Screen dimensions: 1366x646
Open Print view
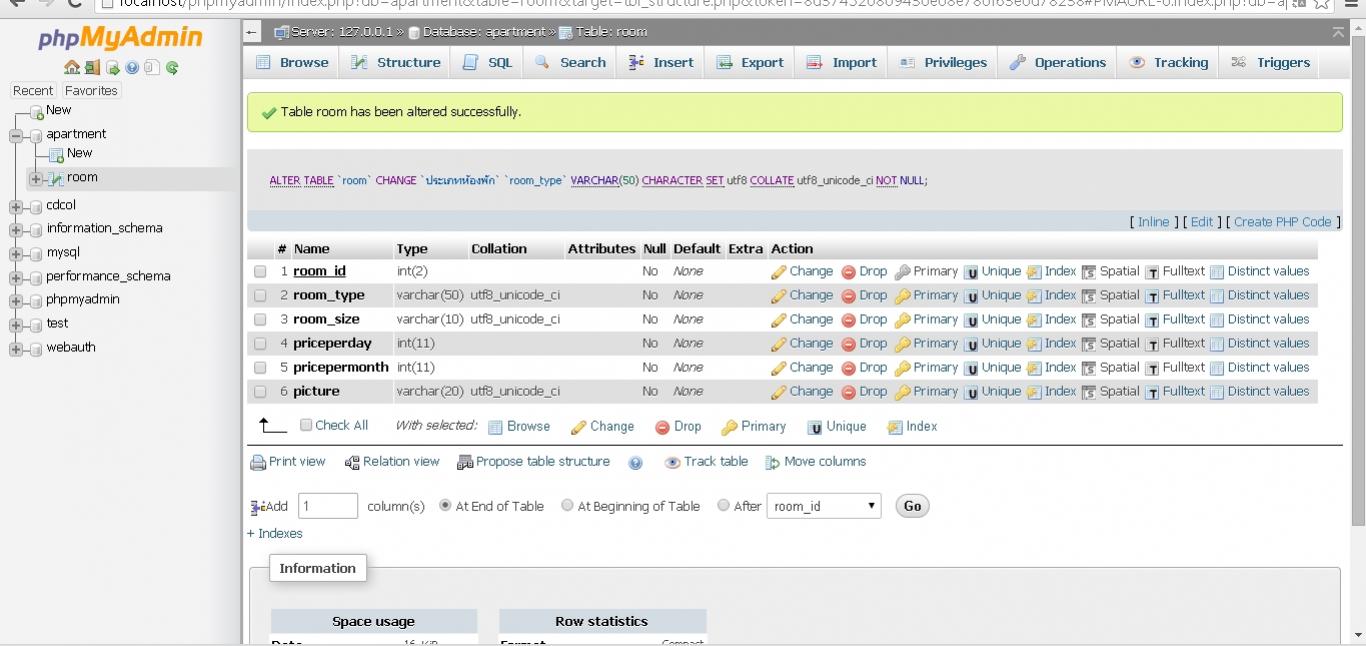[x=288, y=462]
